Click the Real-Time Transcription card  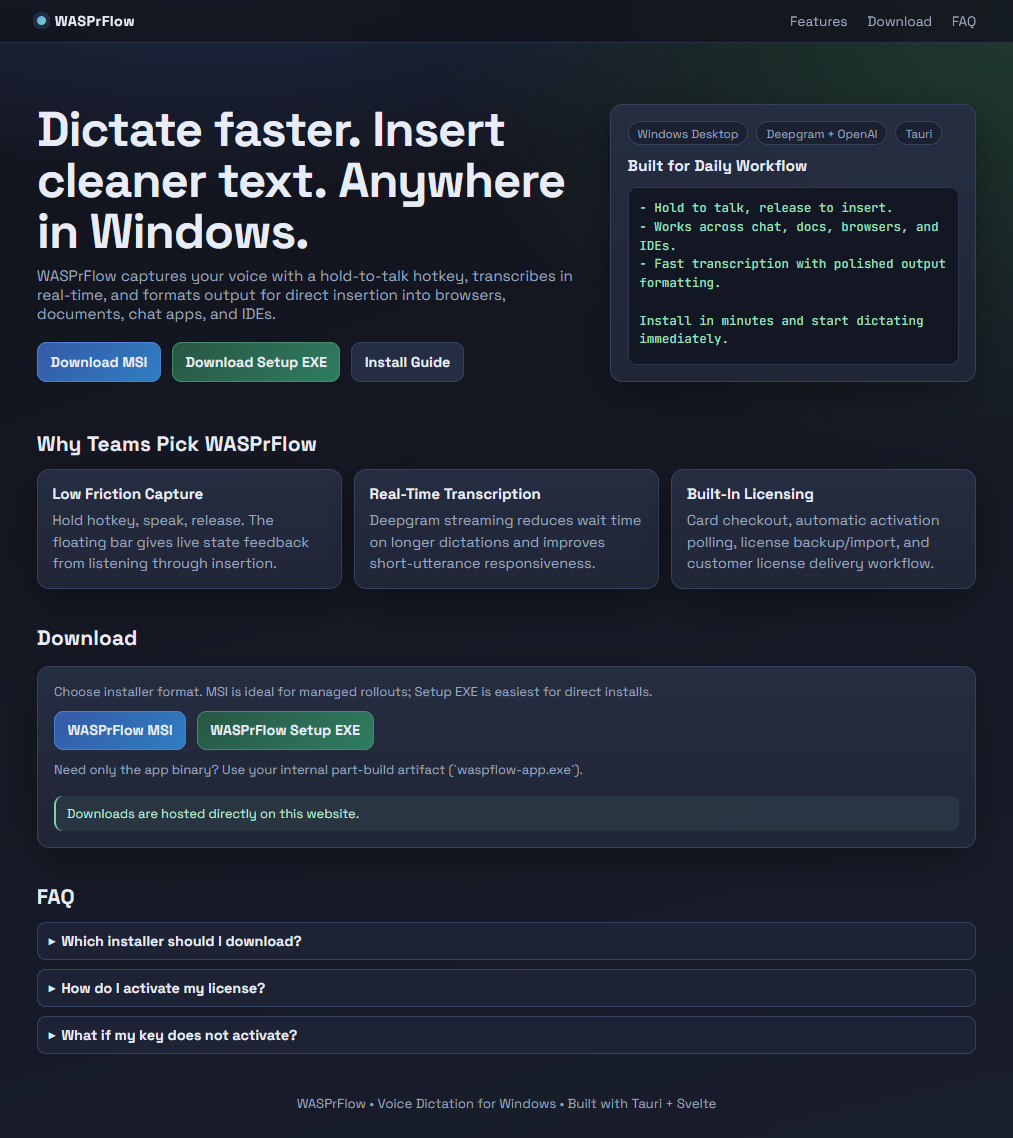pyautogui.click(x=506, y=528)
